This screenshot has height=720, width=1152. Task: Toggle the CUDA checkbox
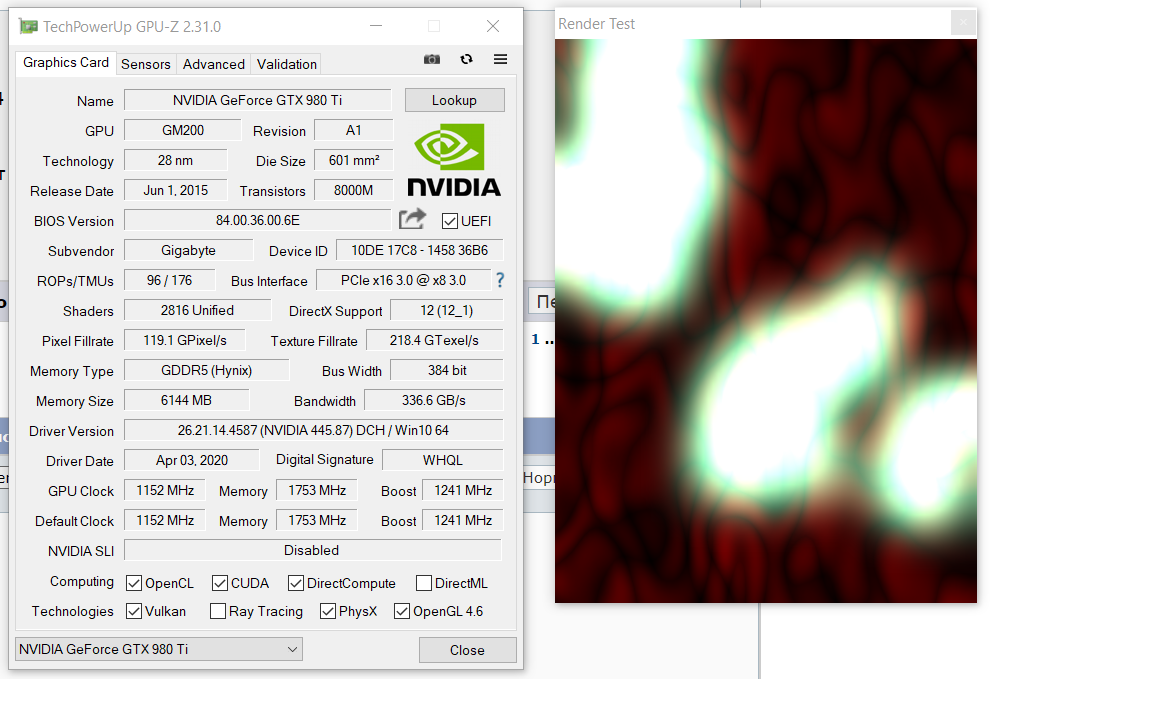(x=220, y=583)
